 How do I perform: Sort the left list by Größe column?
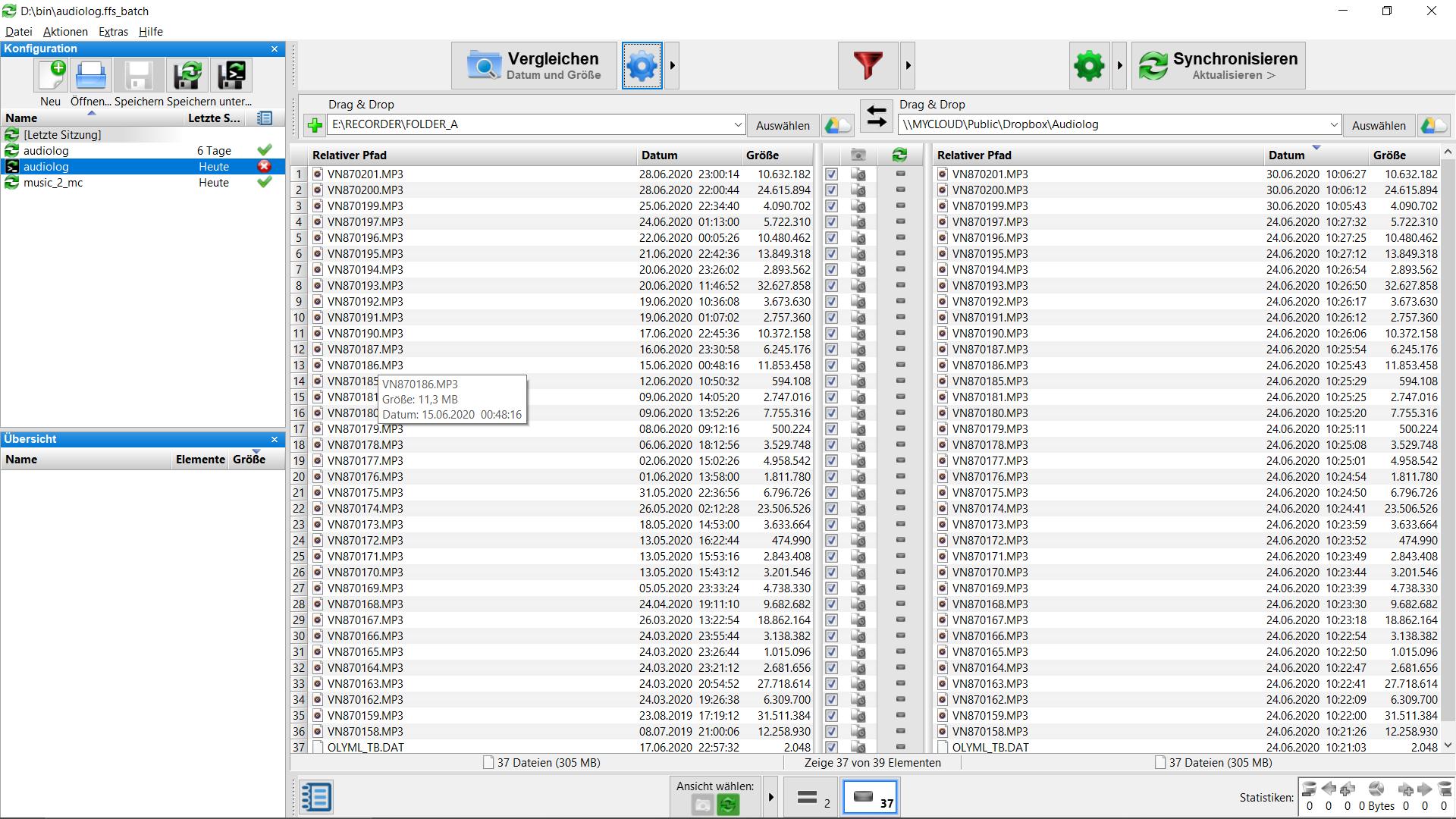(777, 155)
